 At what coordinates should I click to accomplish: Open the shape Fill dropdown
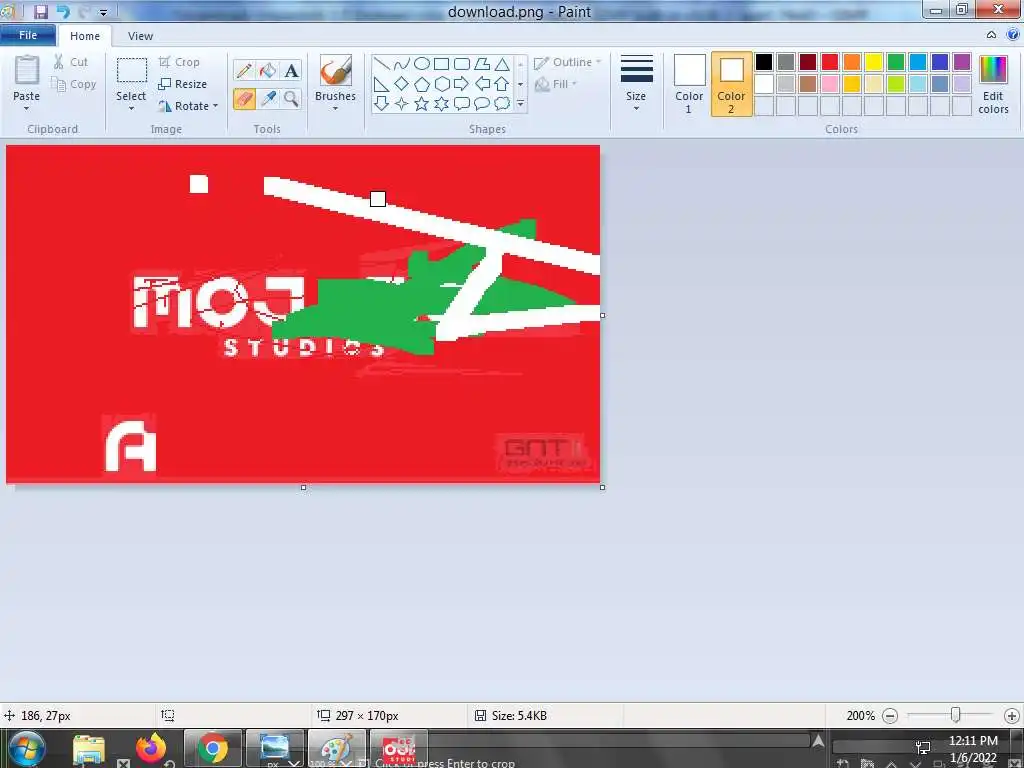pos(556,84)
